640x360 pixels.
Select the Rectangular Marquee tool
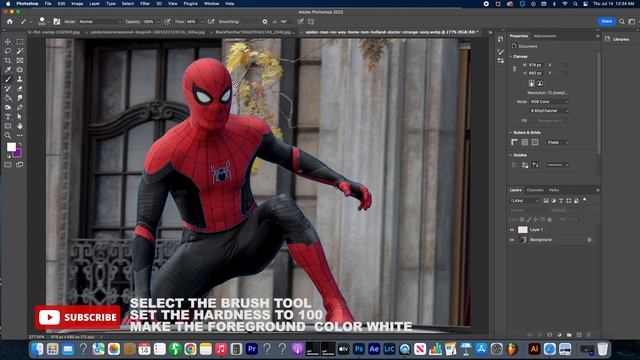[x=20, y=42]
